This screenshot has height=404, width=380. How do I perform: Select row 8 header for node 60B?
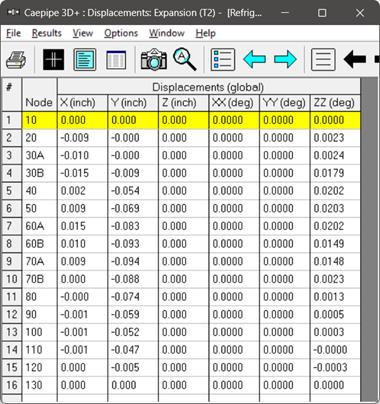(11, 244)
